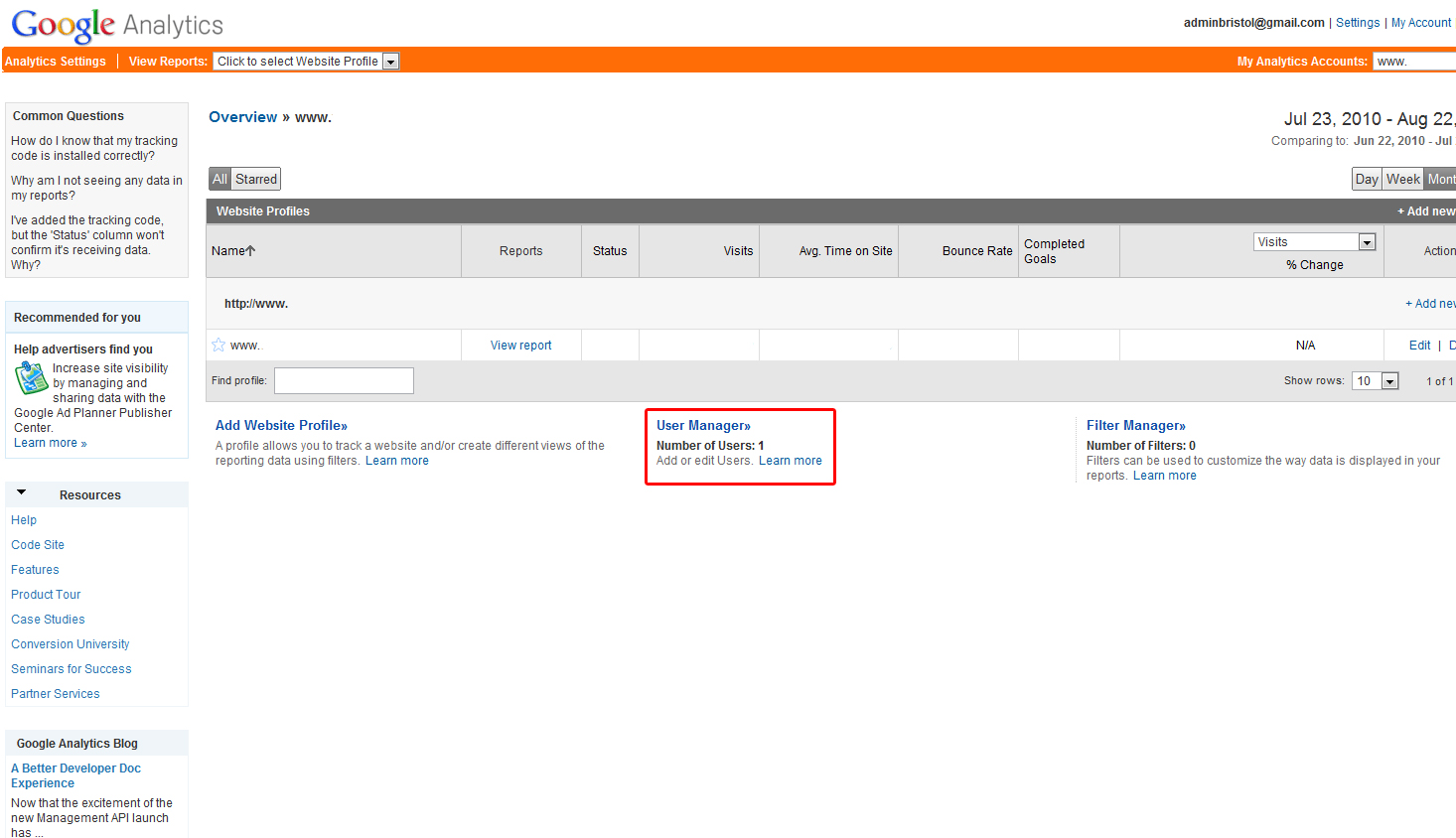Click the Reports column header
The height and width of the screenshot is (838, 1456).
(520, 251)
